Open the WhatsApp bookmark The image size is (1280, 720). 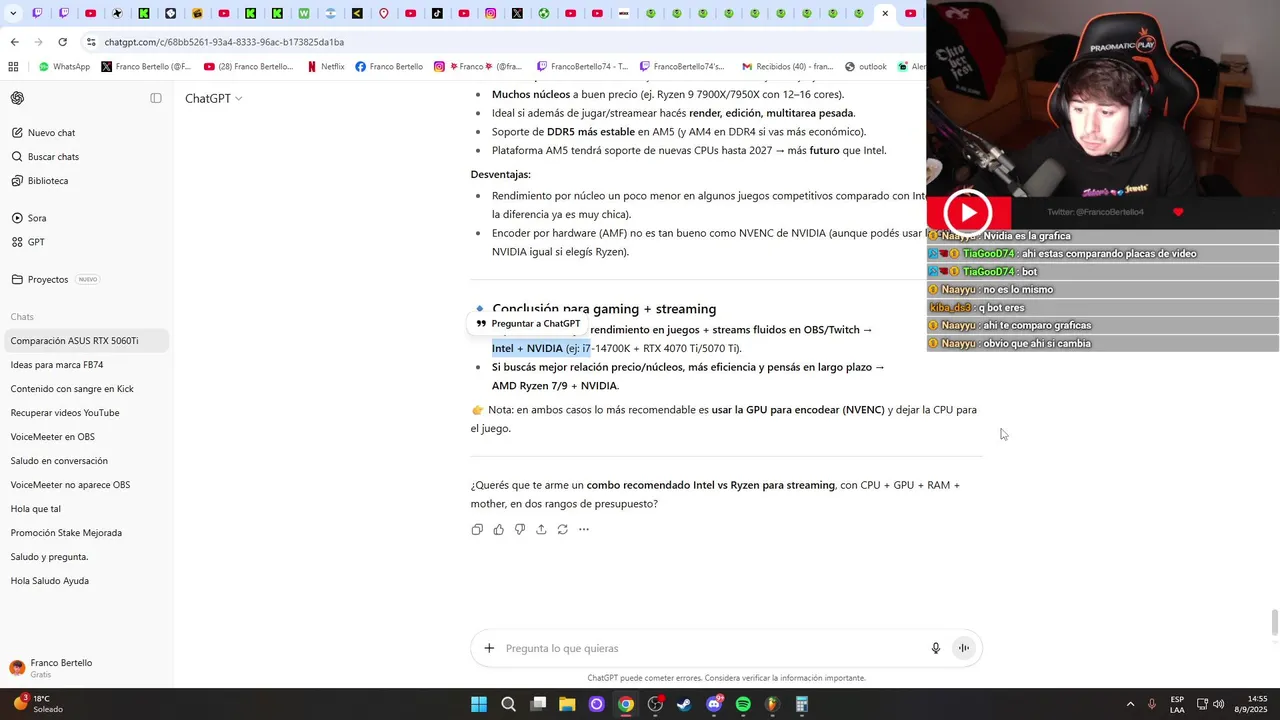point(64,67)
